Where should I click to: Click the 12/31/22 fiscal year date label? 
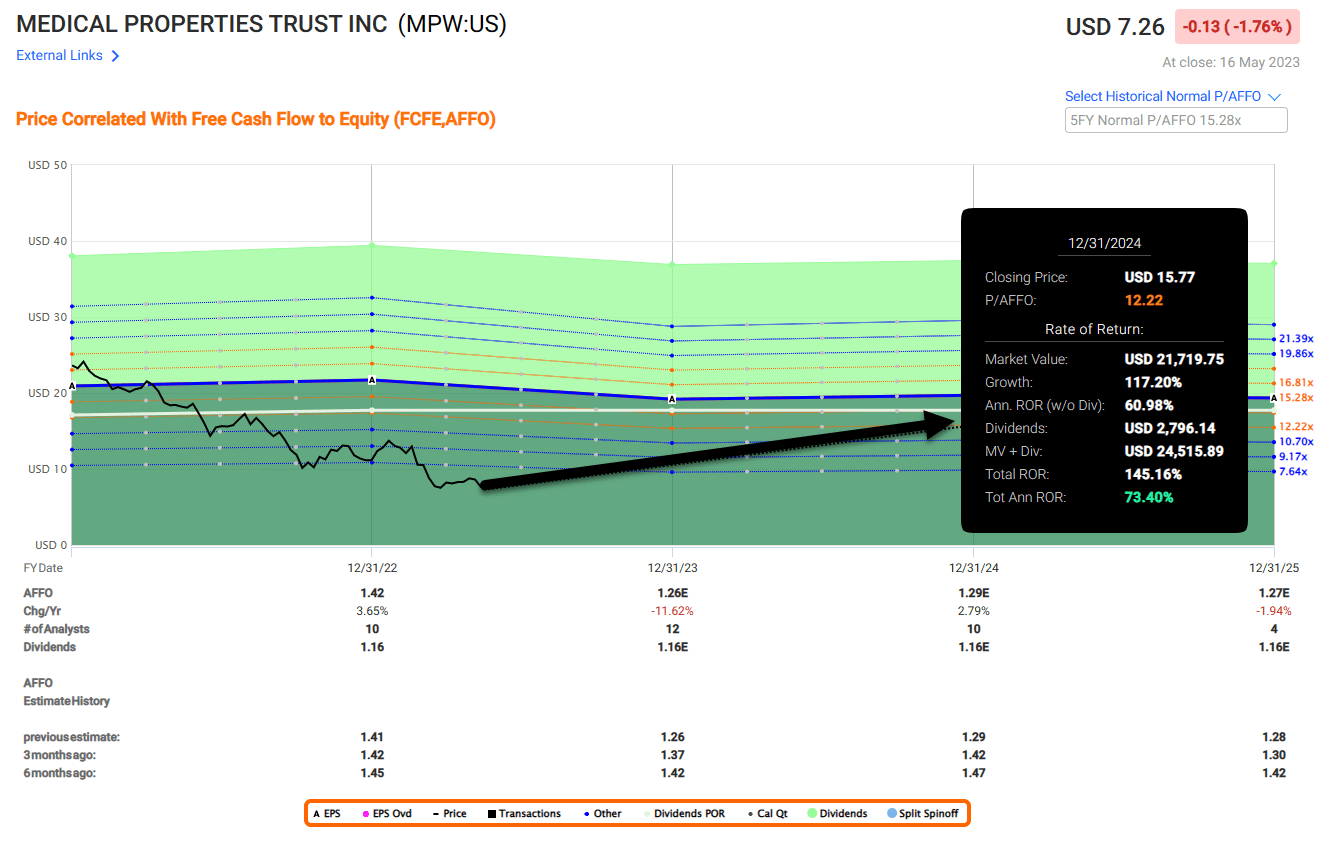[371, 568]
